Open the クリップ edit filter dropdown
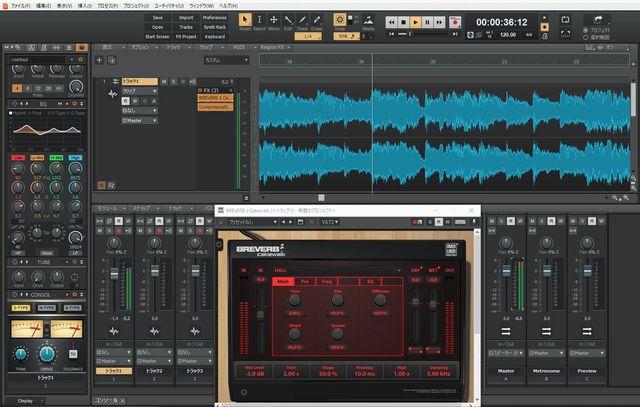Image resolution: width=640 pixels, height=407 pixels. tap(140, 91)
